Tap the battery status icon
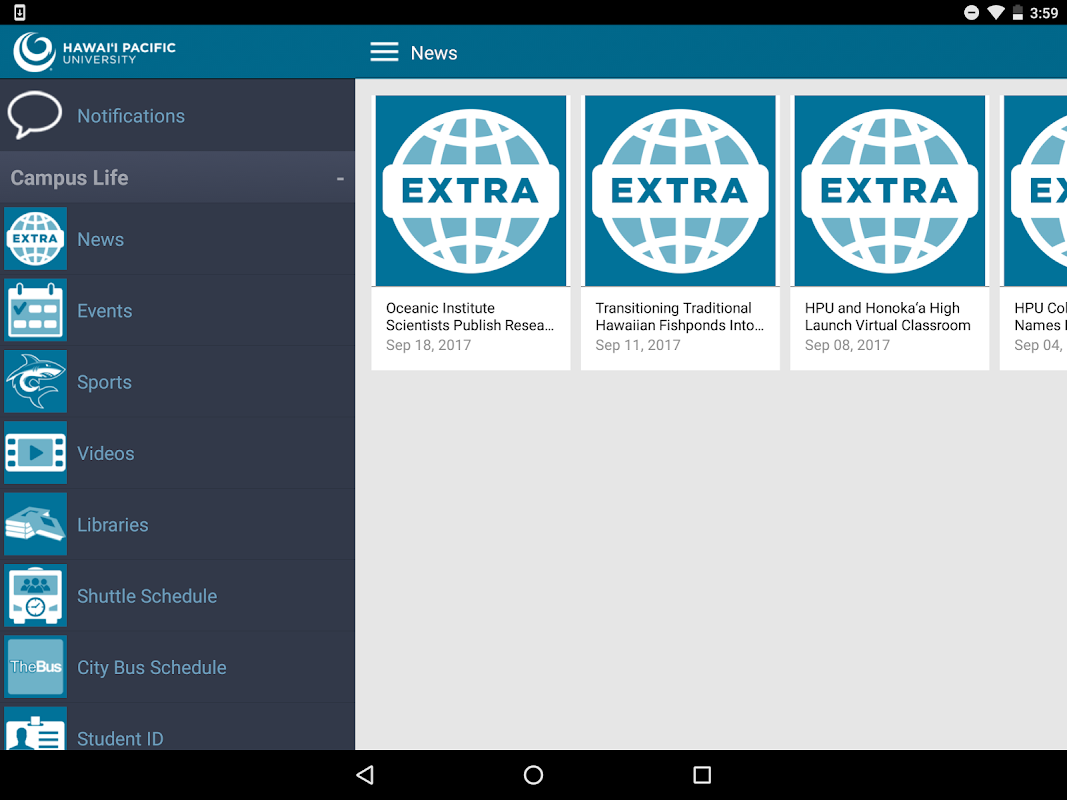This screenshot has width=1067, height=800. pos(1017,12)
